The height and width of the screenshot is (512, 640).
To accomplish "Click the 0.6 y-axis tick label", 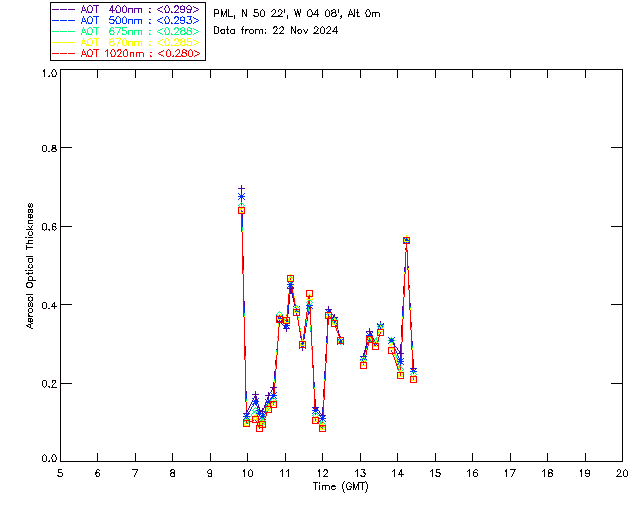I will pos(49,227).
